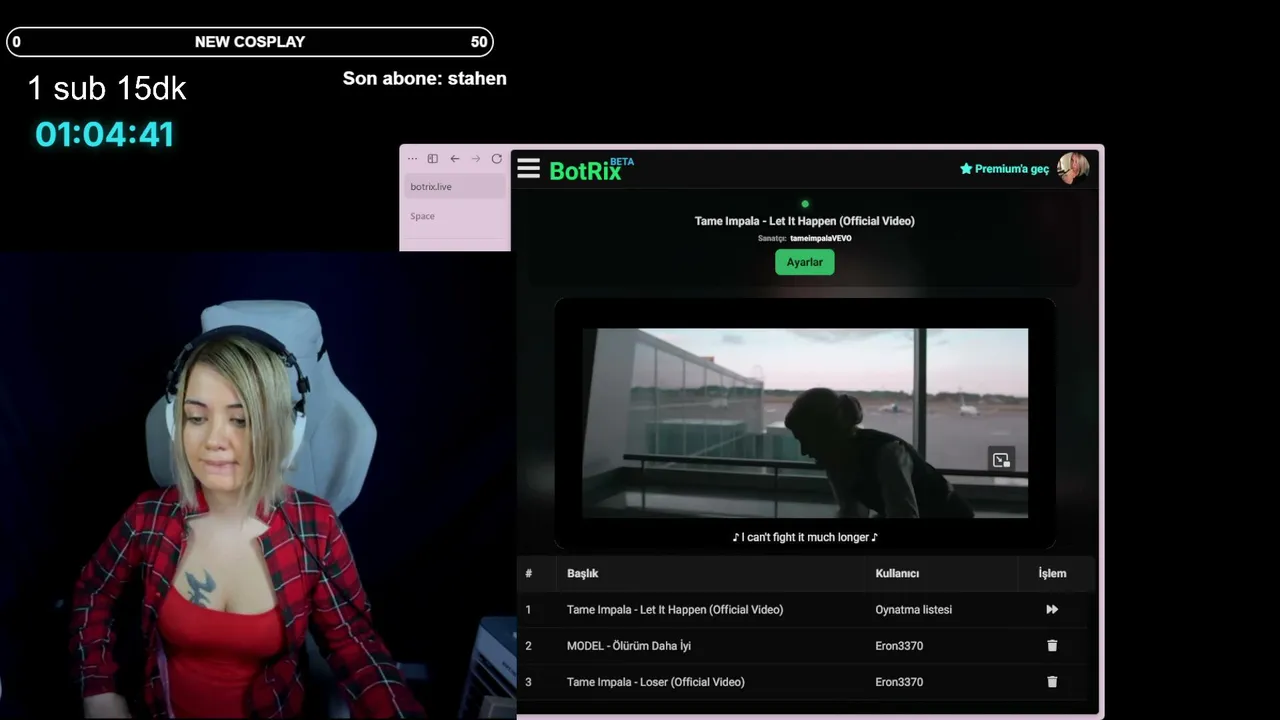The width and height of the screenshot is (1280, 720).
Task: Select "MODEL - Ölürüm Daha İyi" row title
Action: 629,646
